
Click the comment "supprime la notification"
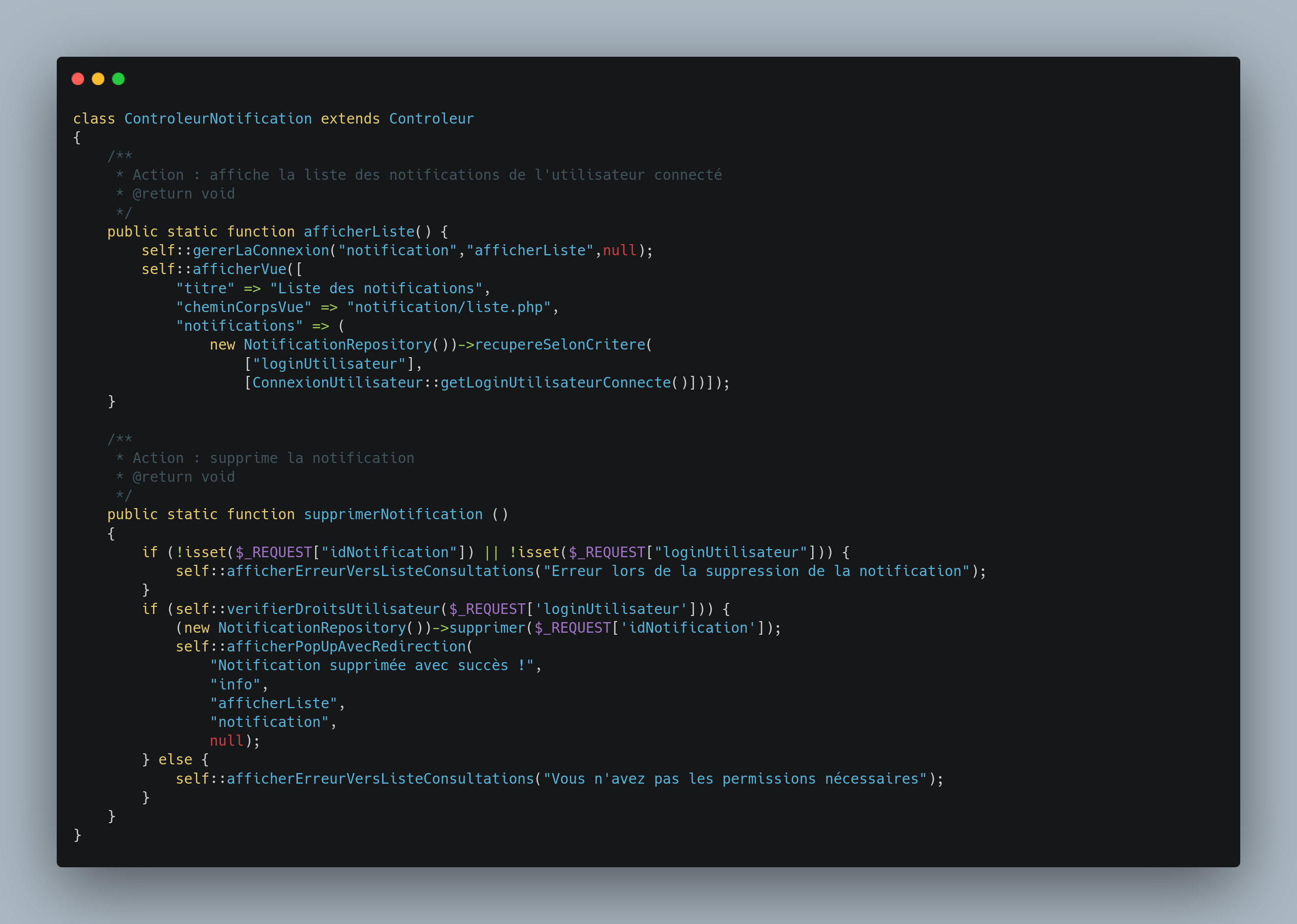[x=312, y=458]
